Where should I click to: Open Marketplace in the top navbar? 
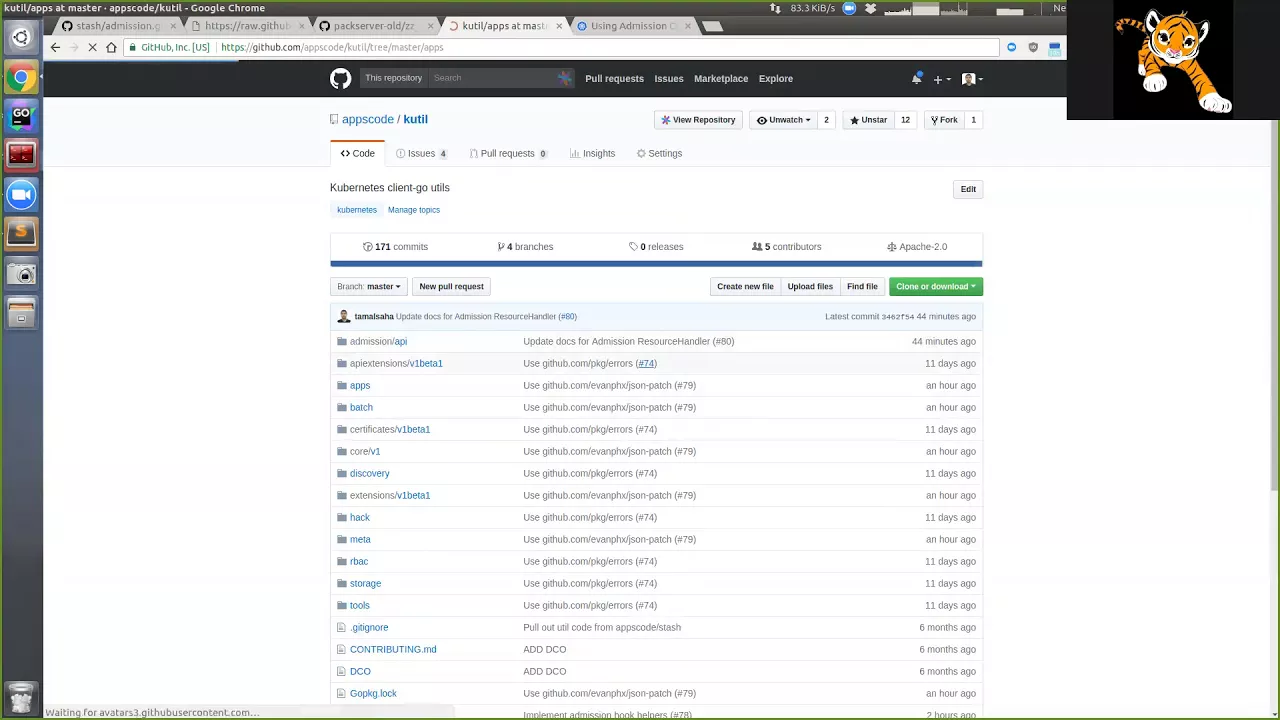coord(721,78)
